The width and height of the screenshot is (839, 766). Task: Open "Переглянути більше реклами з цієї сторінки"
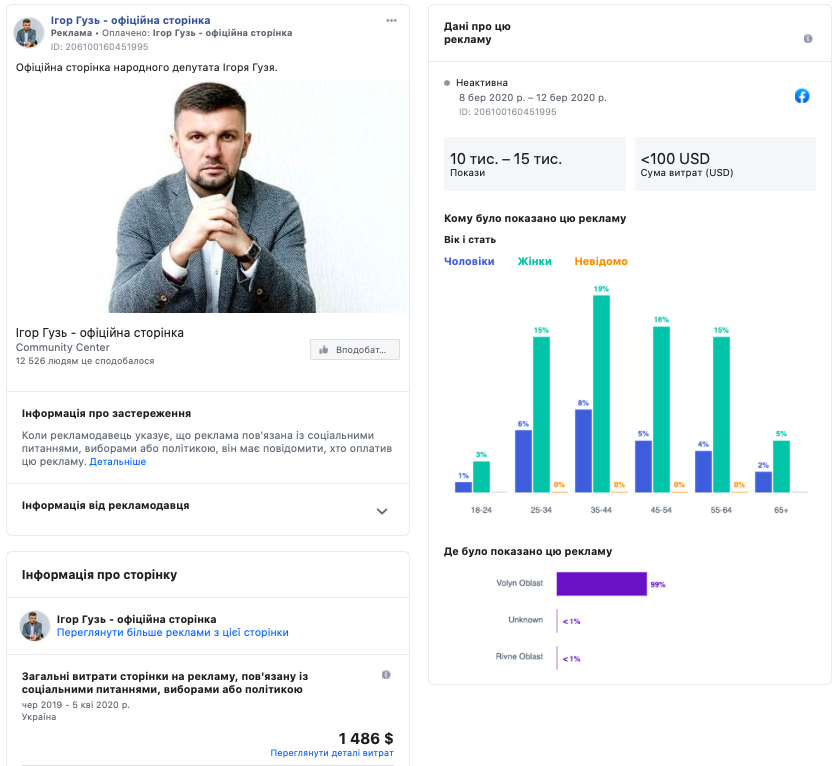pos(172,633)
